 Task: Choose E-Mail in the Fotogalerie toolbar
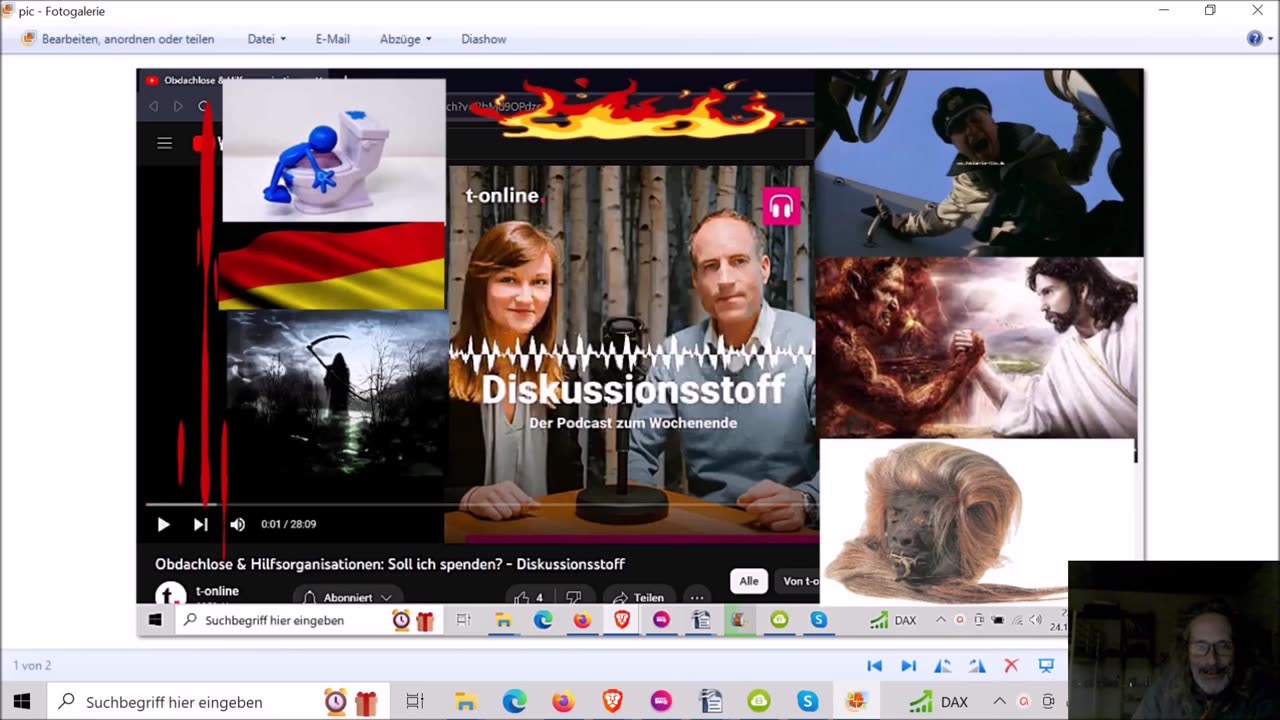click(333, 39)
